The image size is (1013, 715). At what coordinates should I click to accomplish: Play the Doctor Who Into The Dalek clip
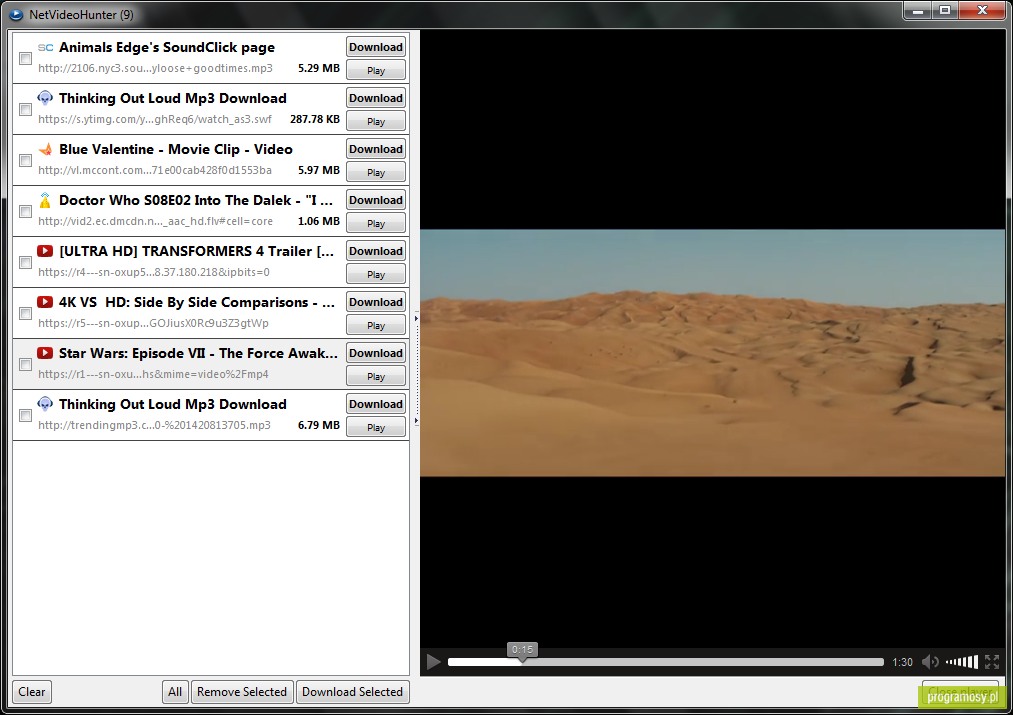pyautogui.click(x=376, y=223)
